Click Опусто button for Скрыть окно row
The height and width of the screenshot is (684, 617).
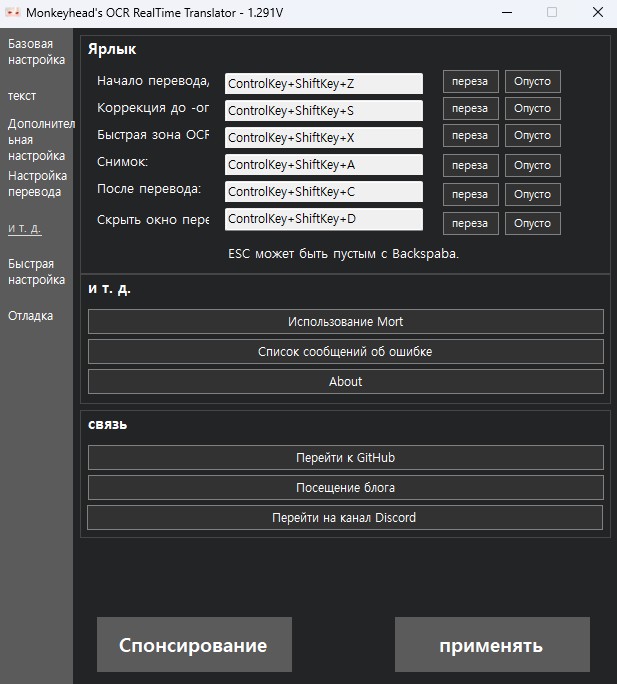533,223
